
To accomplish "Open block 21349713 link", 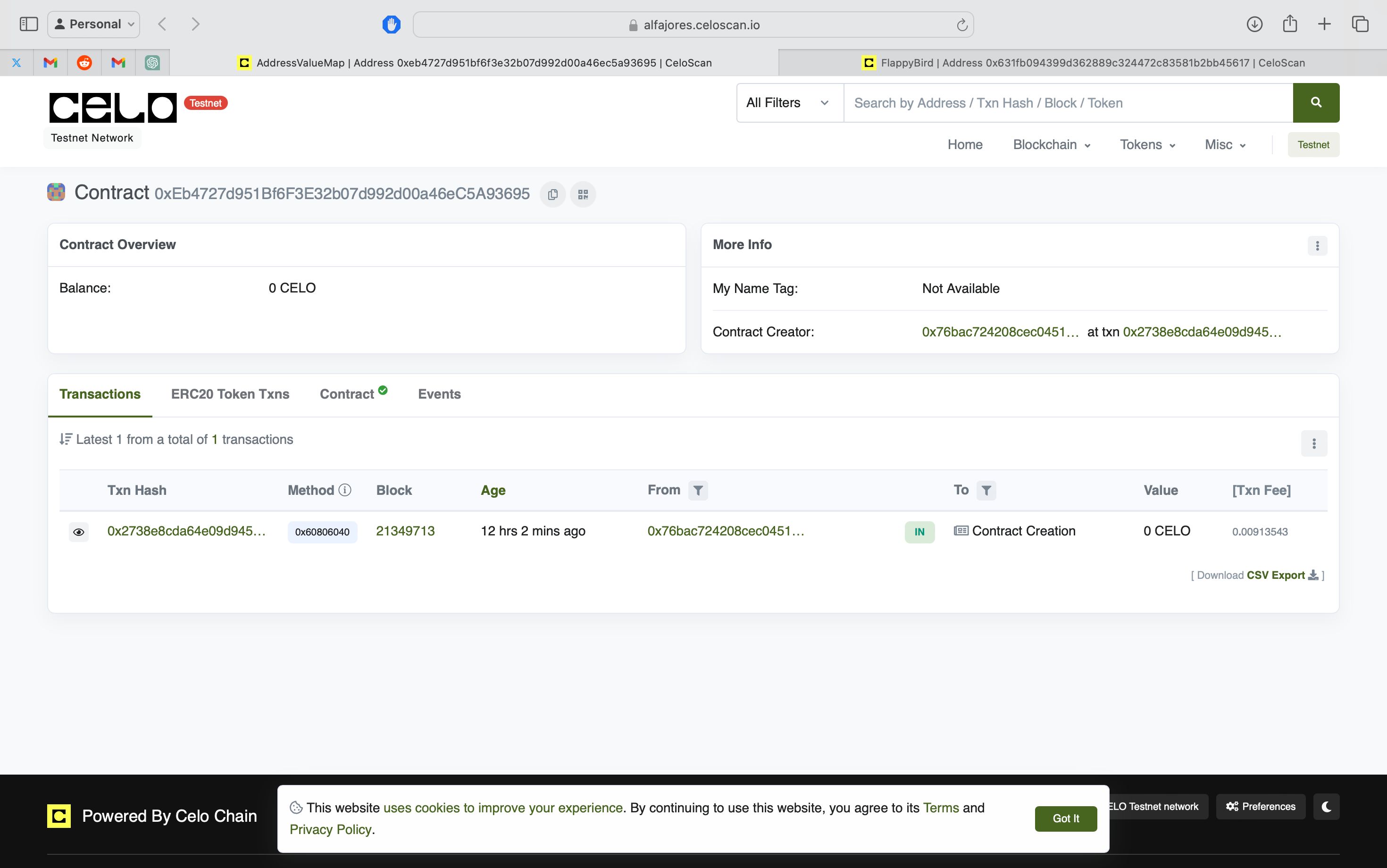I will (405, 531).
